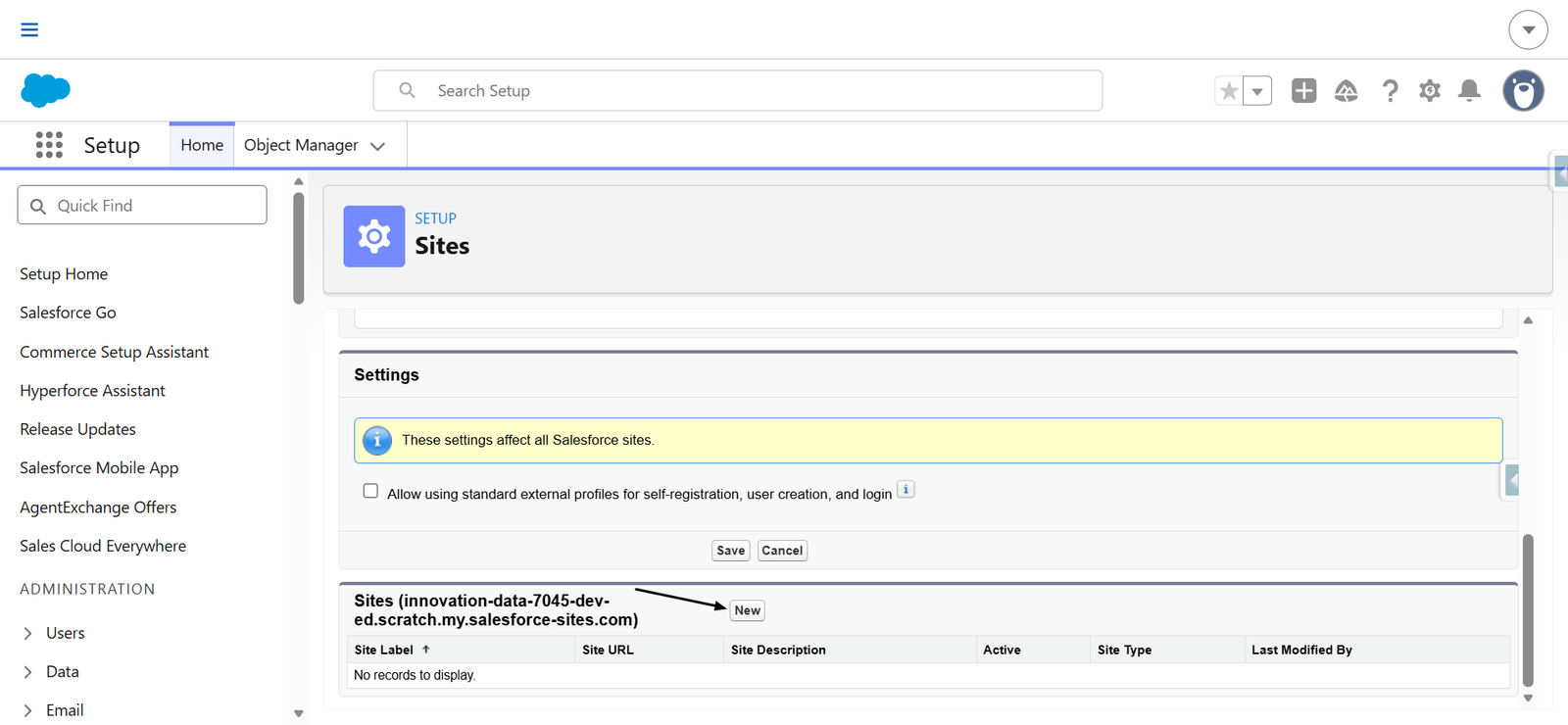Open the circled dropdown at top right
The width and height of the screenshot is (1568, 725).
1528,29
